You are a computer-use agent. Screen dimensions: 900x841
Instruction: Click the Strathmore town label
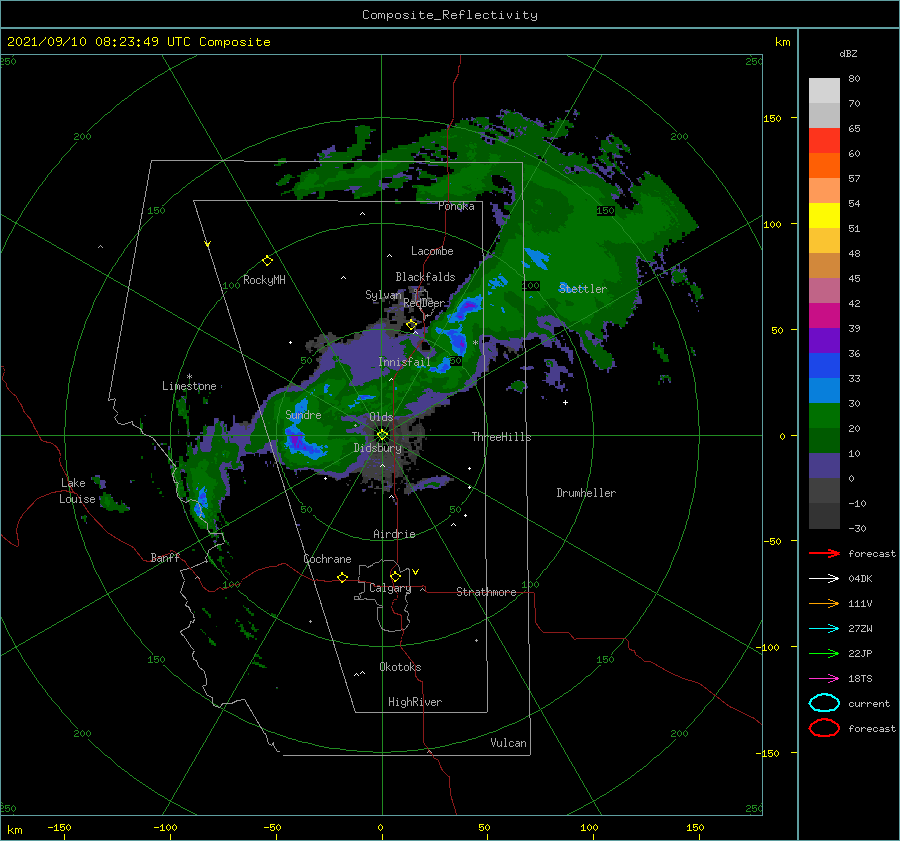(x=486, y=592)
